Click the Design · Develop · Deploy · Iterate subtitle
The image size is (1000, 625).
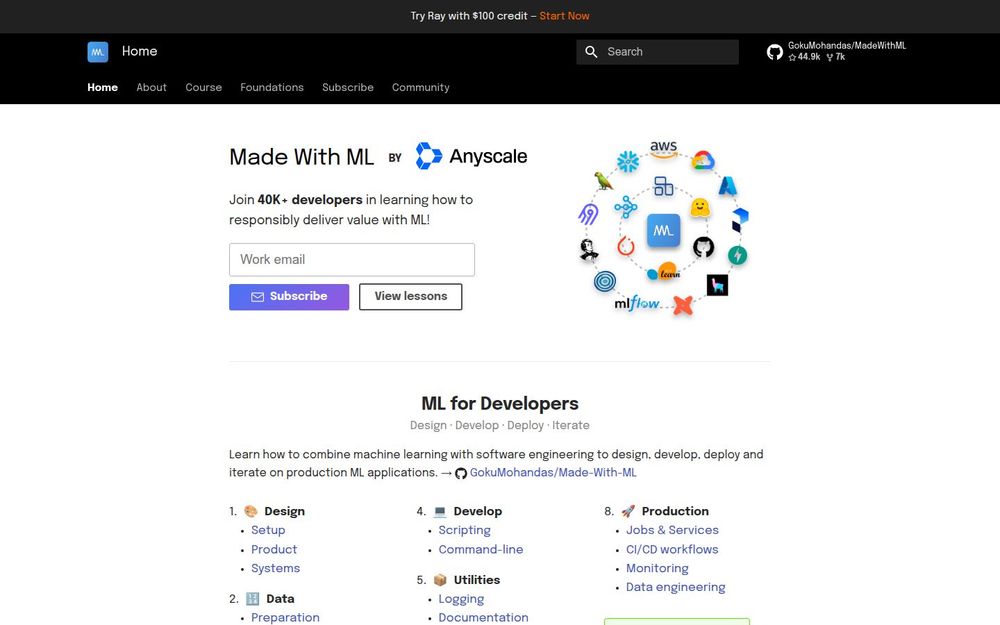click(500, 425)
